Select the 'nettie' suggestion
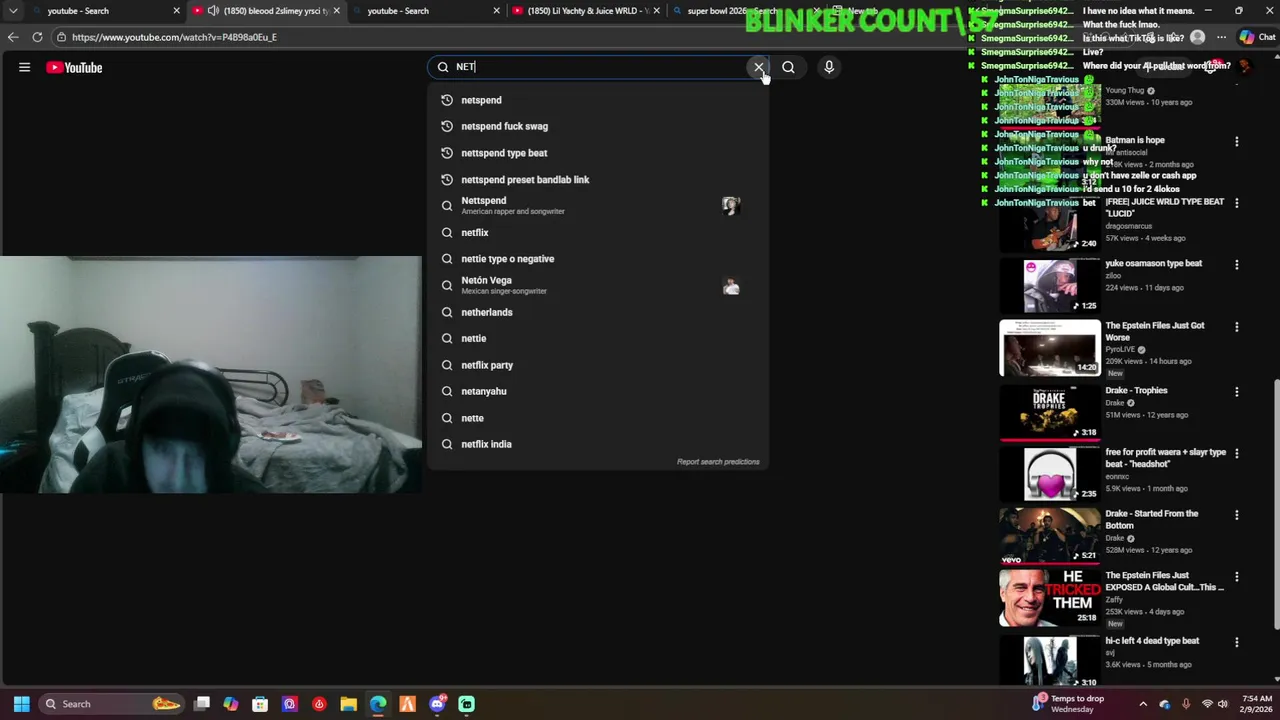The width and height of the screenshot is (1280, 720). tap(598, 338)
